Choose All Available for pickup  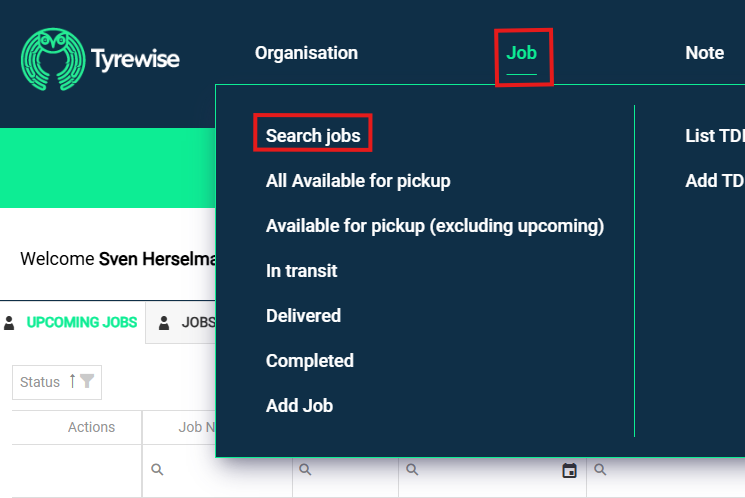coord(358,181)
